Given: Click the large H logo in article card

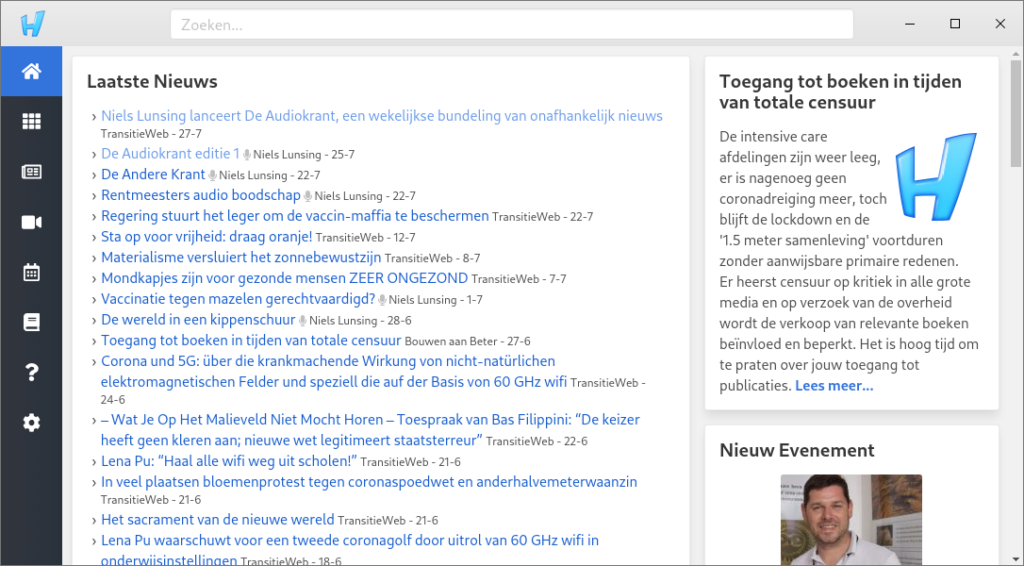Looking at the screenshot, I should click(935, 177).
